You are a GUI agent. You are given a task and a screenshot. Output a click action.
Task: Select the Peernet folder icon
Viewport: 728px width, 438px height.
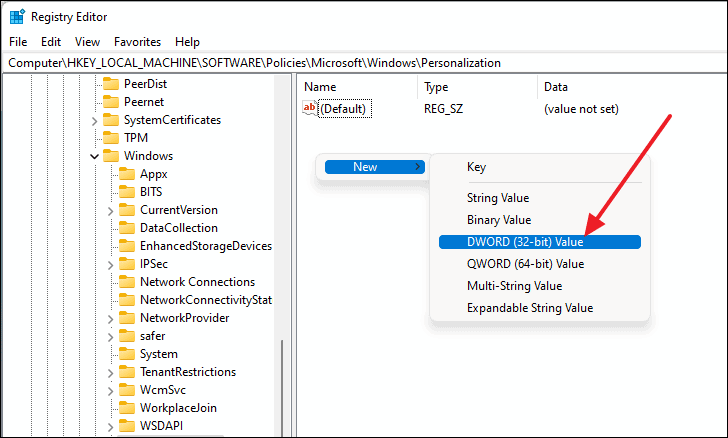tap(110, 102)
